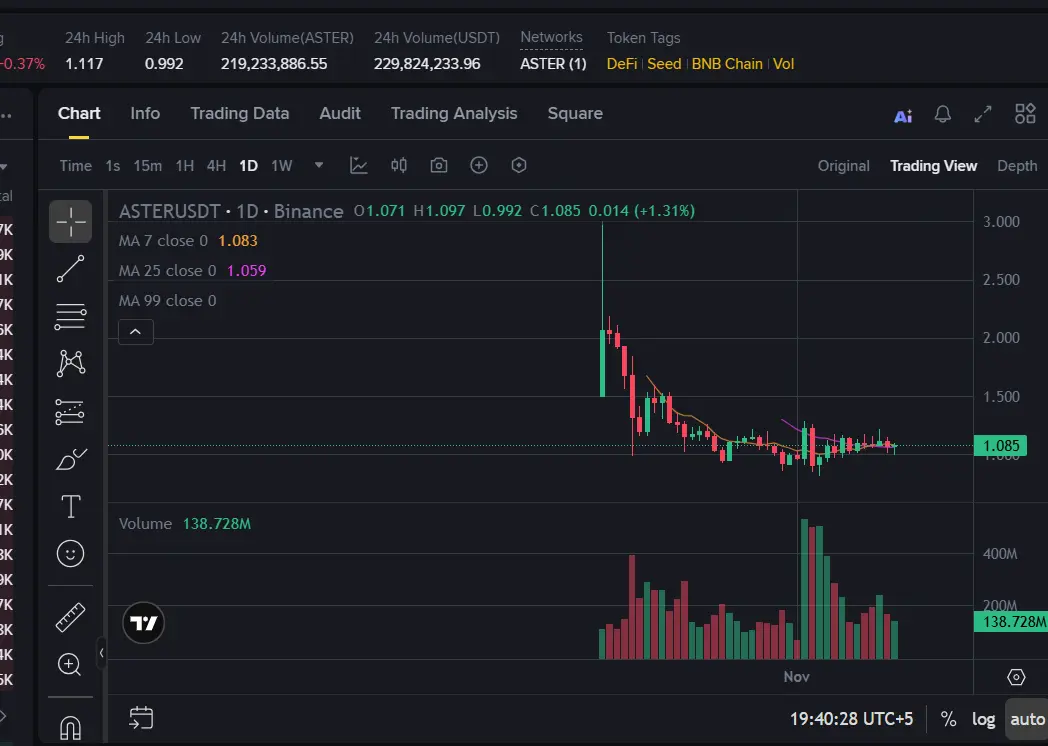Click the 19:40:28 UTC+5 timezone selector

coord(852,719)
